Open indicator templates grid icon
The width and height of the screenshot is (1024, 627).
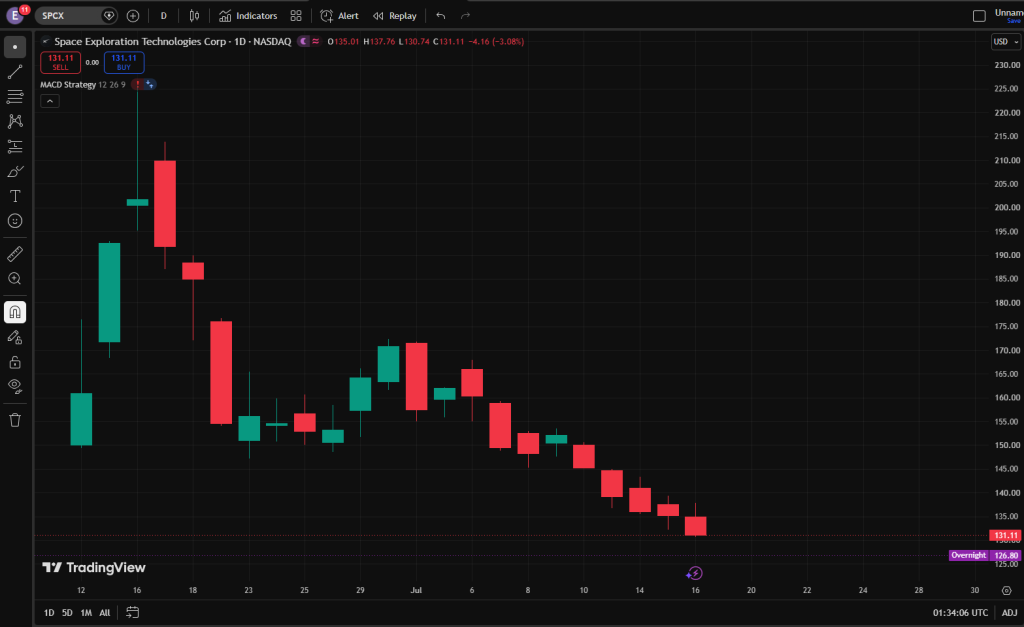point(296,16)
